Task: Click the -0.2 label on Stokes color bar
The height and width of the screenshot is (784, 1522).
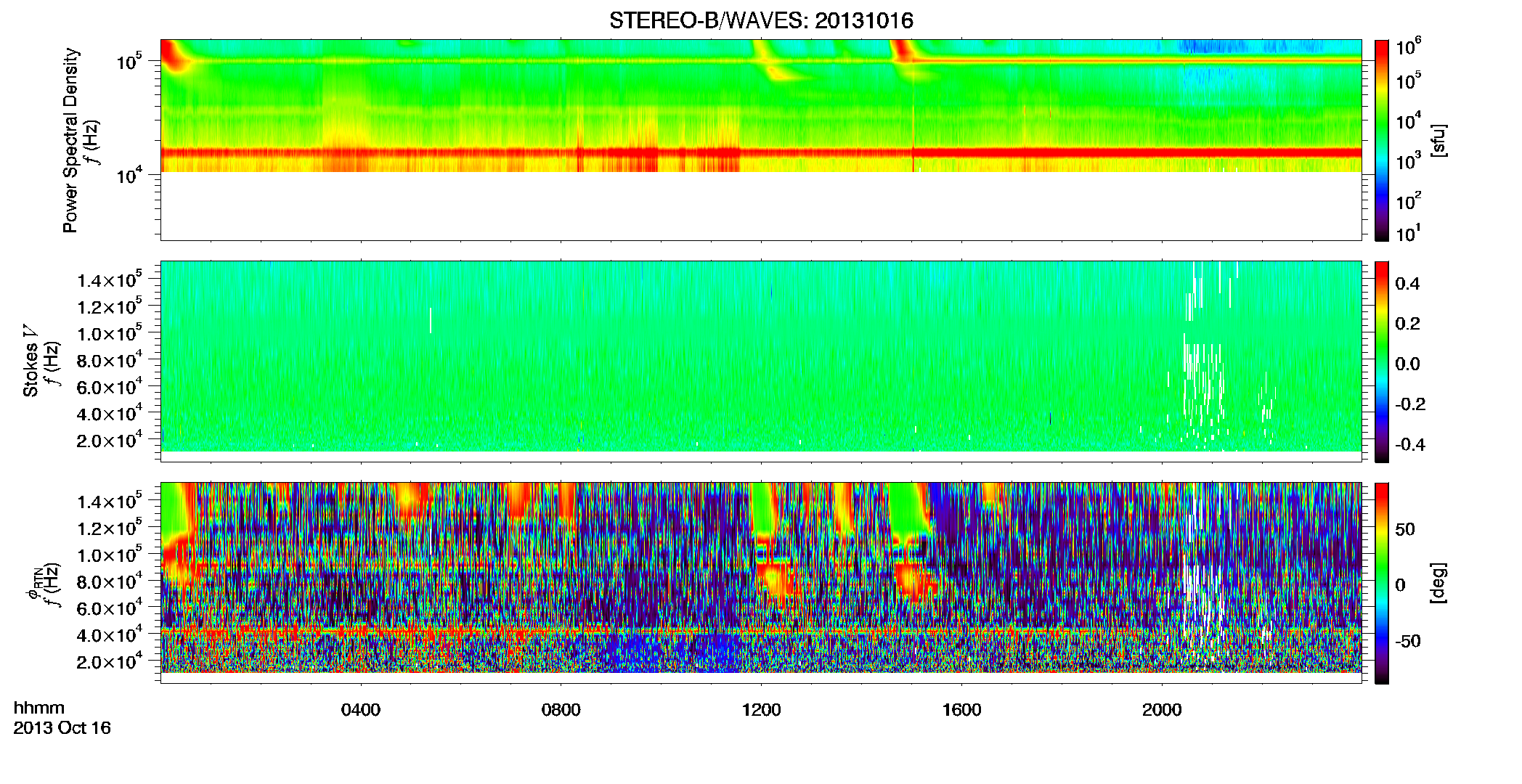Action: pyautogui.click(x=1410, y=404)
